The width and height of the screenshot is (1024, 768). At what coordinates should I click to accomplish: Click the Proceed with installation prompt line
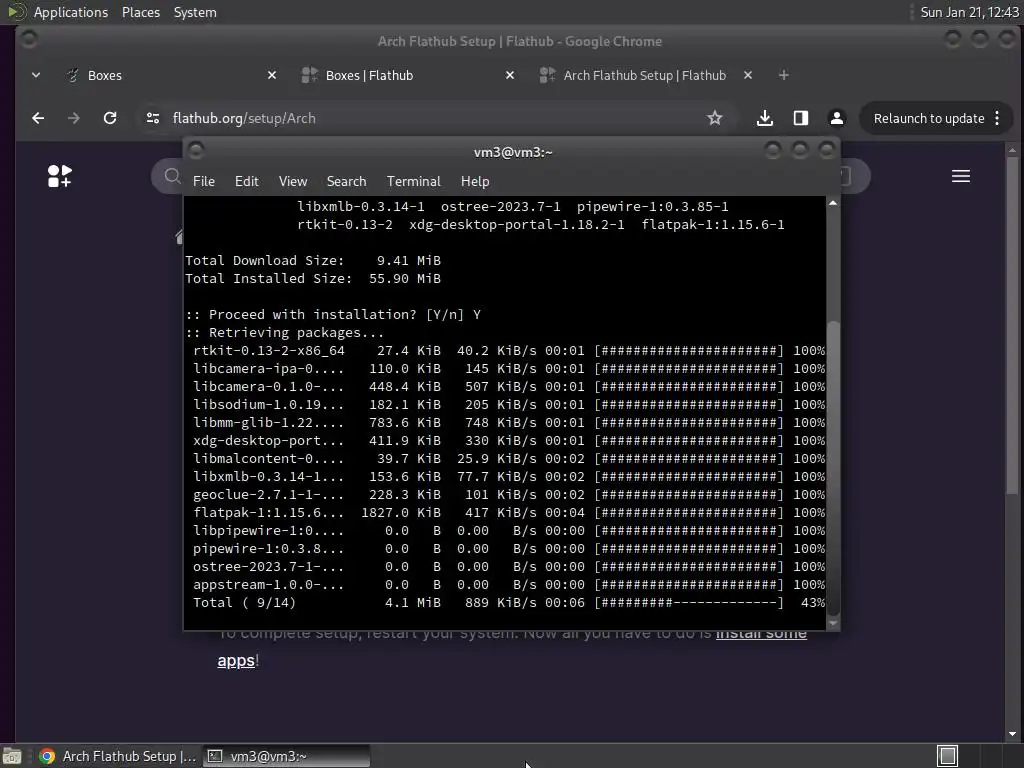pos(333,315)
